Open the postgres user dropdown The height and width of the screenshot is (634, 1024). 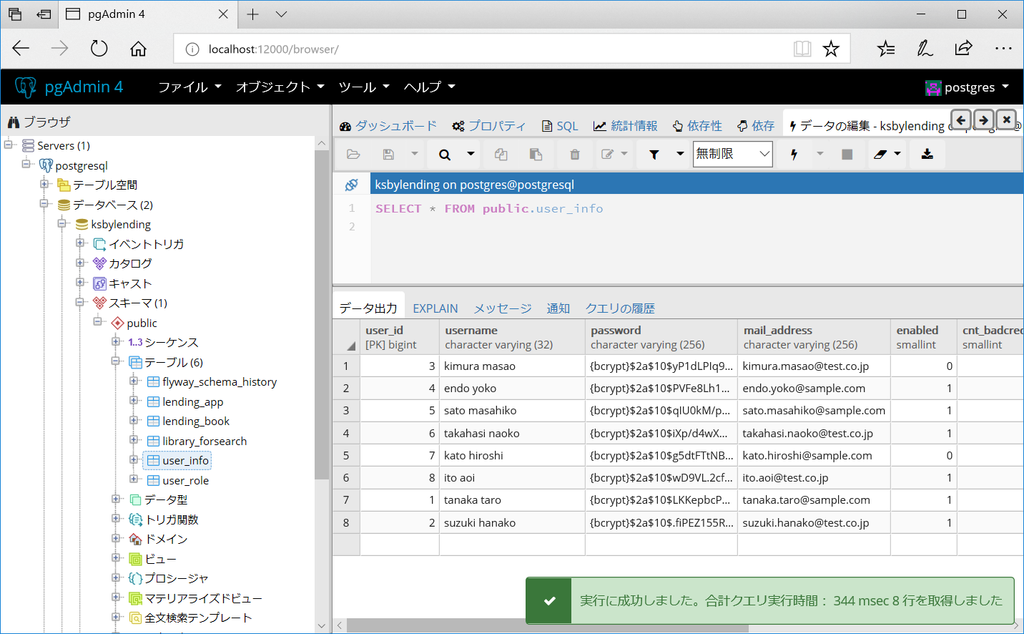(x=968, y=87)
